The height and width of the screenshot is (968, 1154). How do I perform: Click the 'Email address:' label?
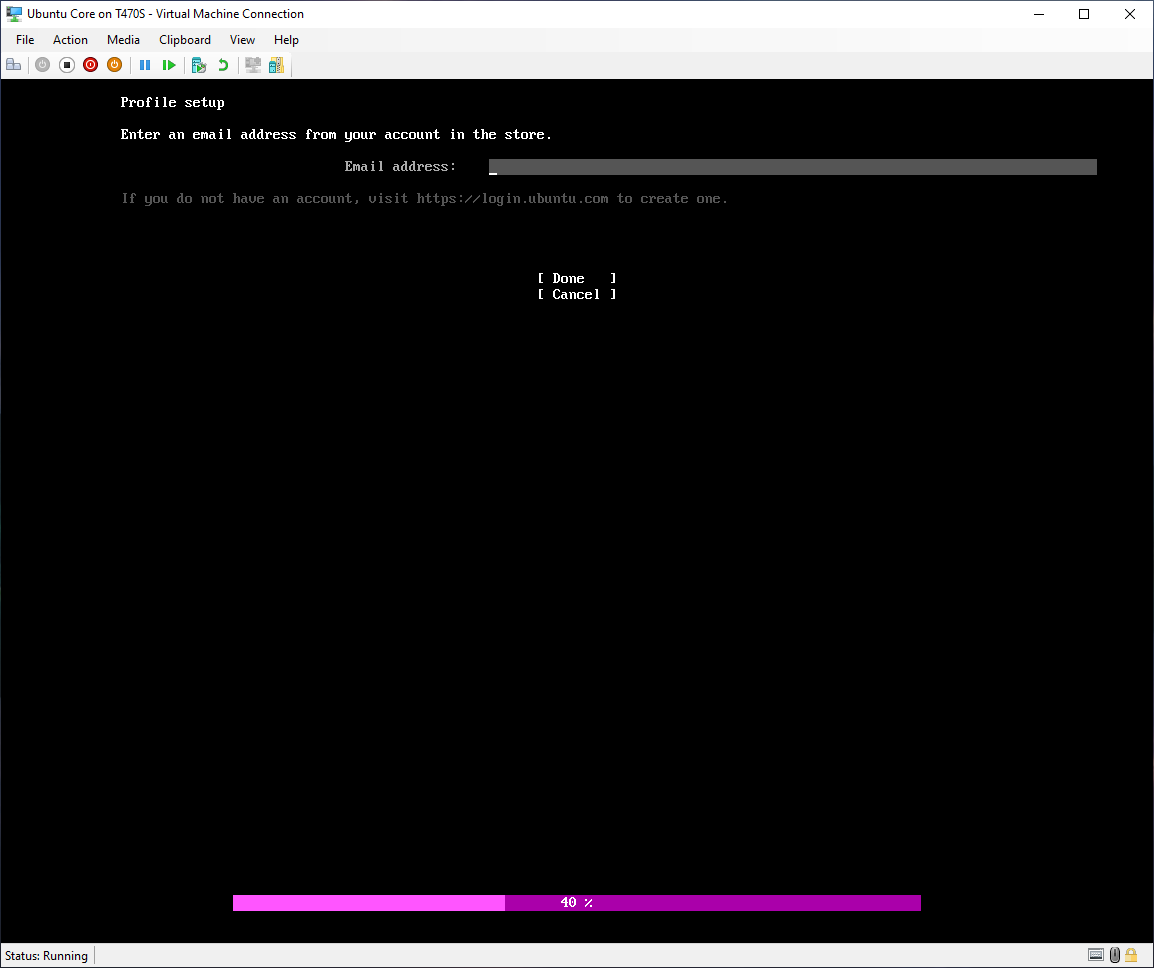click(x=400, y=166)
